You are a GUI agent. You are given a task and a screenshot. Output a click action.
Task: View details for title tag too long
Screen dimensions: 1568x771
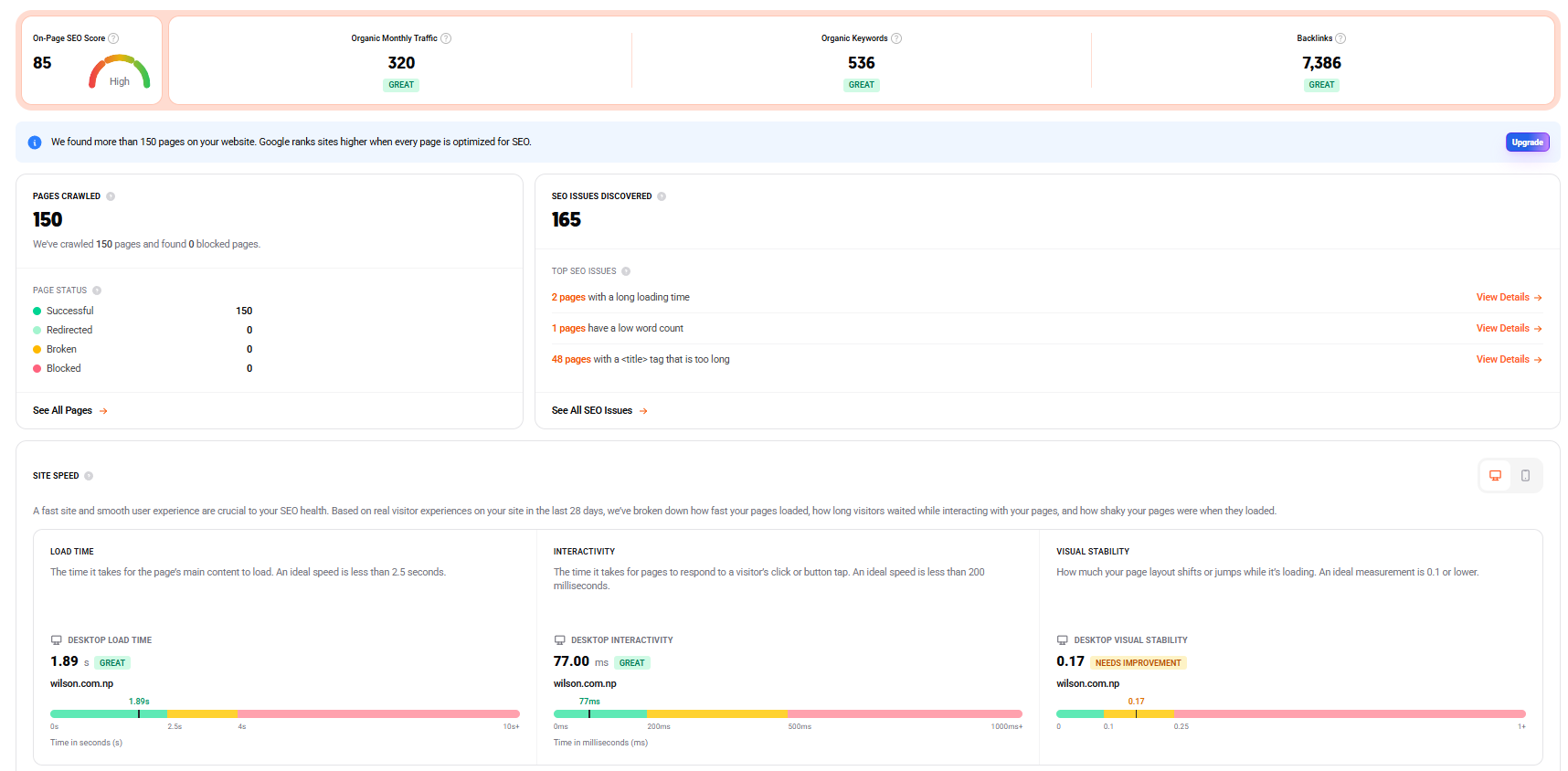[x=1509, y=360]
